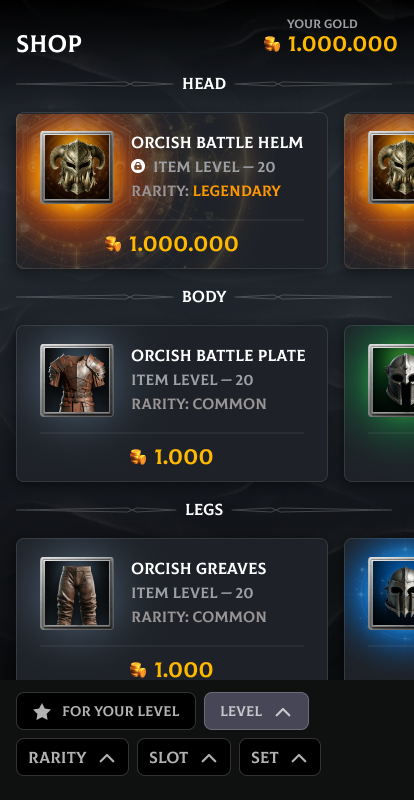Click the gold coins icon beside Your Gold
Image resolution: width=414 pixels, height=800 pixels.
(x=272, y=44)
